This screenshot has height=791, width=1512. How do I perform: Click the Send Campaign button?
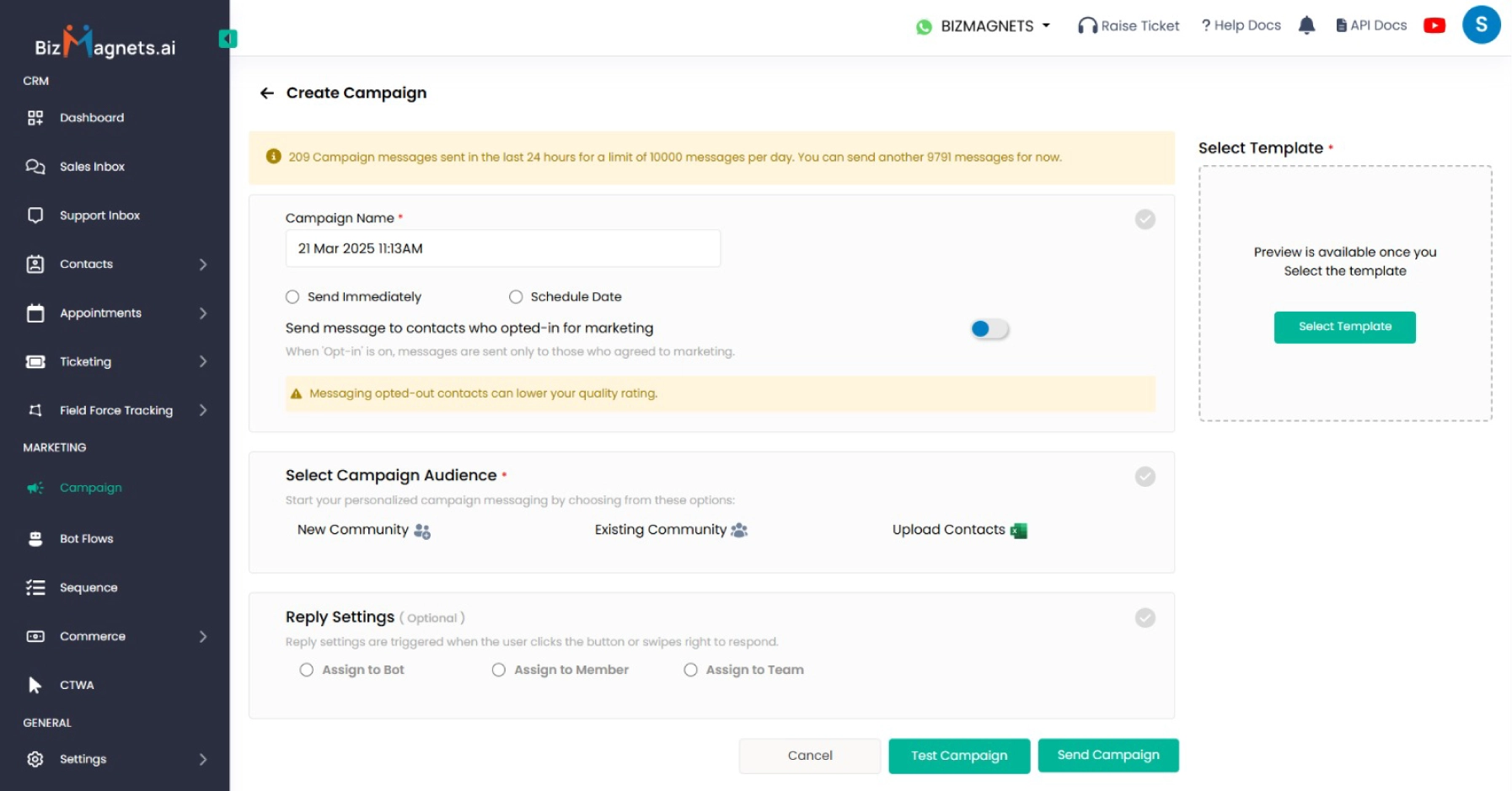click(x=1108, y=756)
